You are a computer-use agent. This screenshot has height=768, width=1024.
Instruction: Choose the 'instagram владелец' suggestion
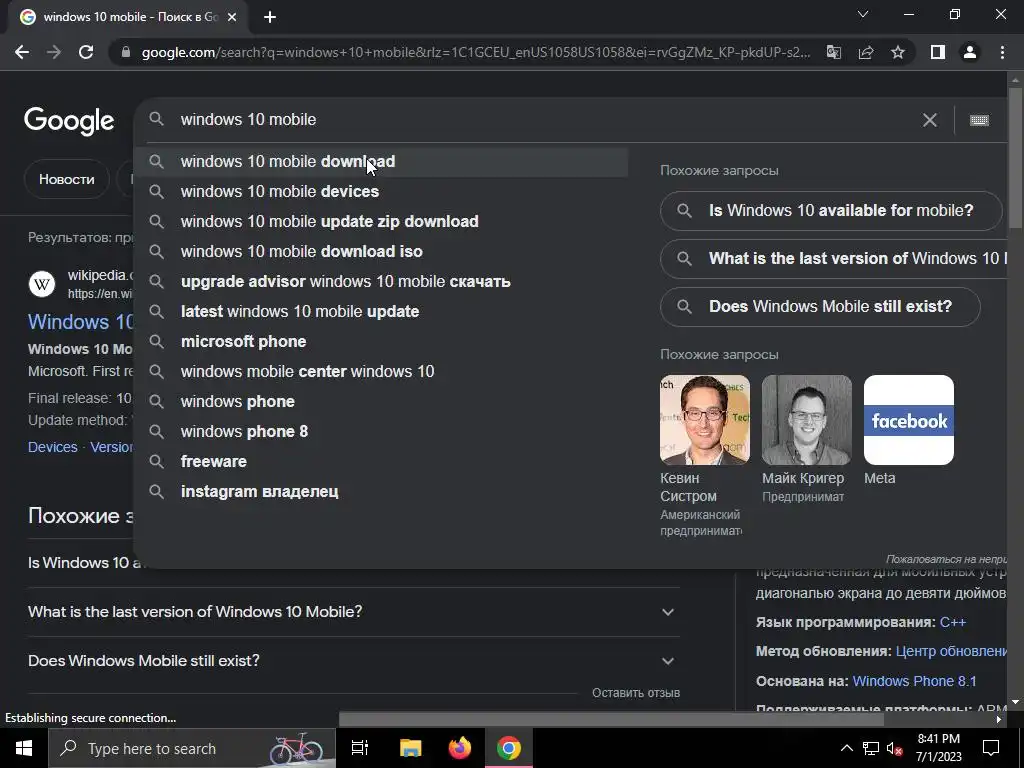click(x=381, y=492)
